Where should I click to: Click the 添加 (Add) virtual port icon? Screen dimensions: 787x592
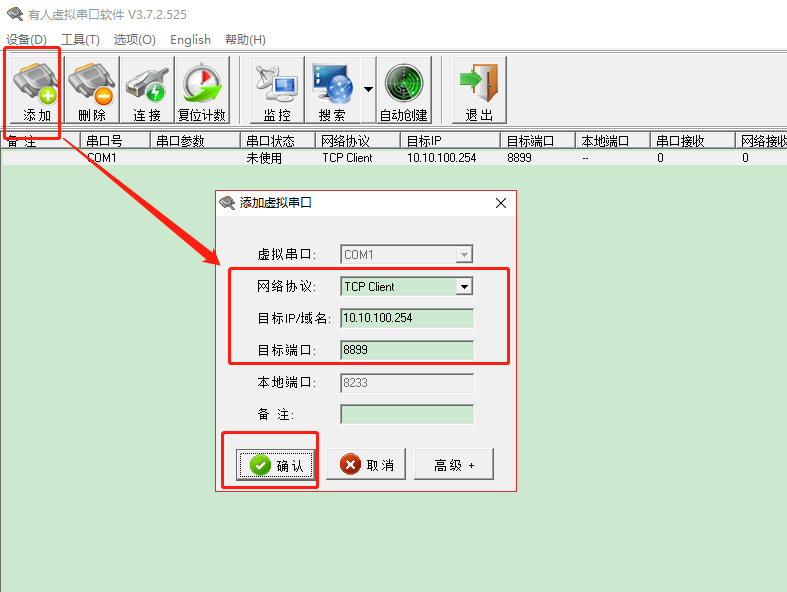[35, 88]
